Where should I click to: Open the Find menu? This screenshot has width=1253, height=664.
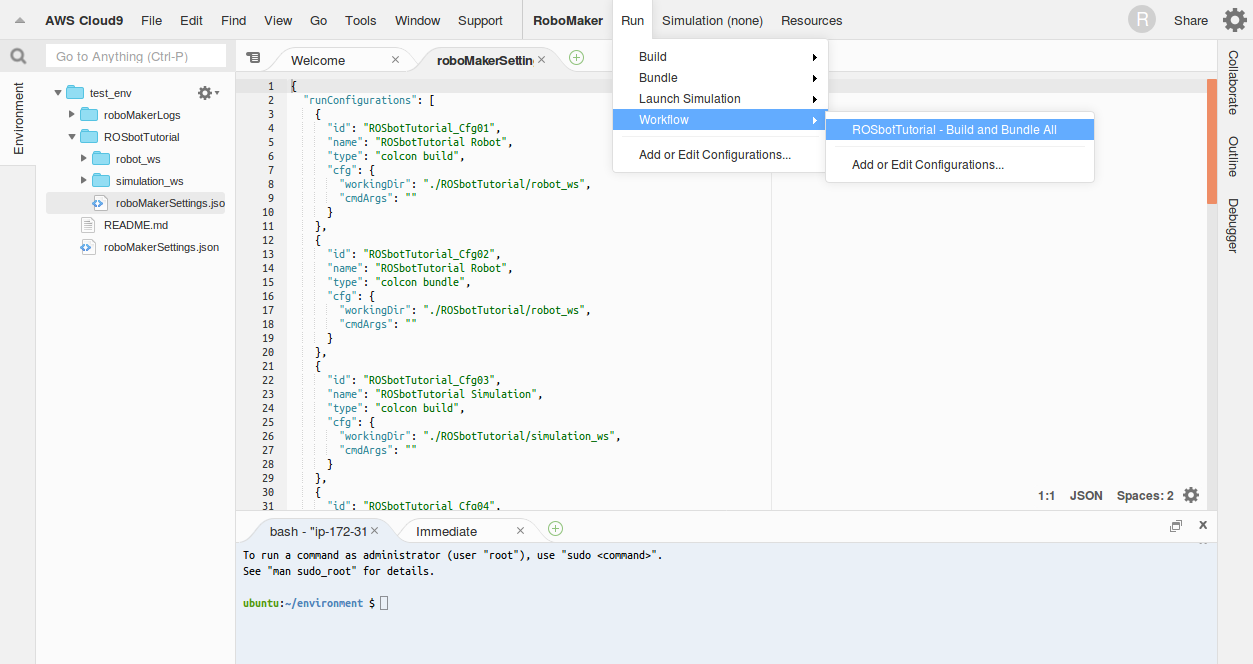(x=233, y=20)
